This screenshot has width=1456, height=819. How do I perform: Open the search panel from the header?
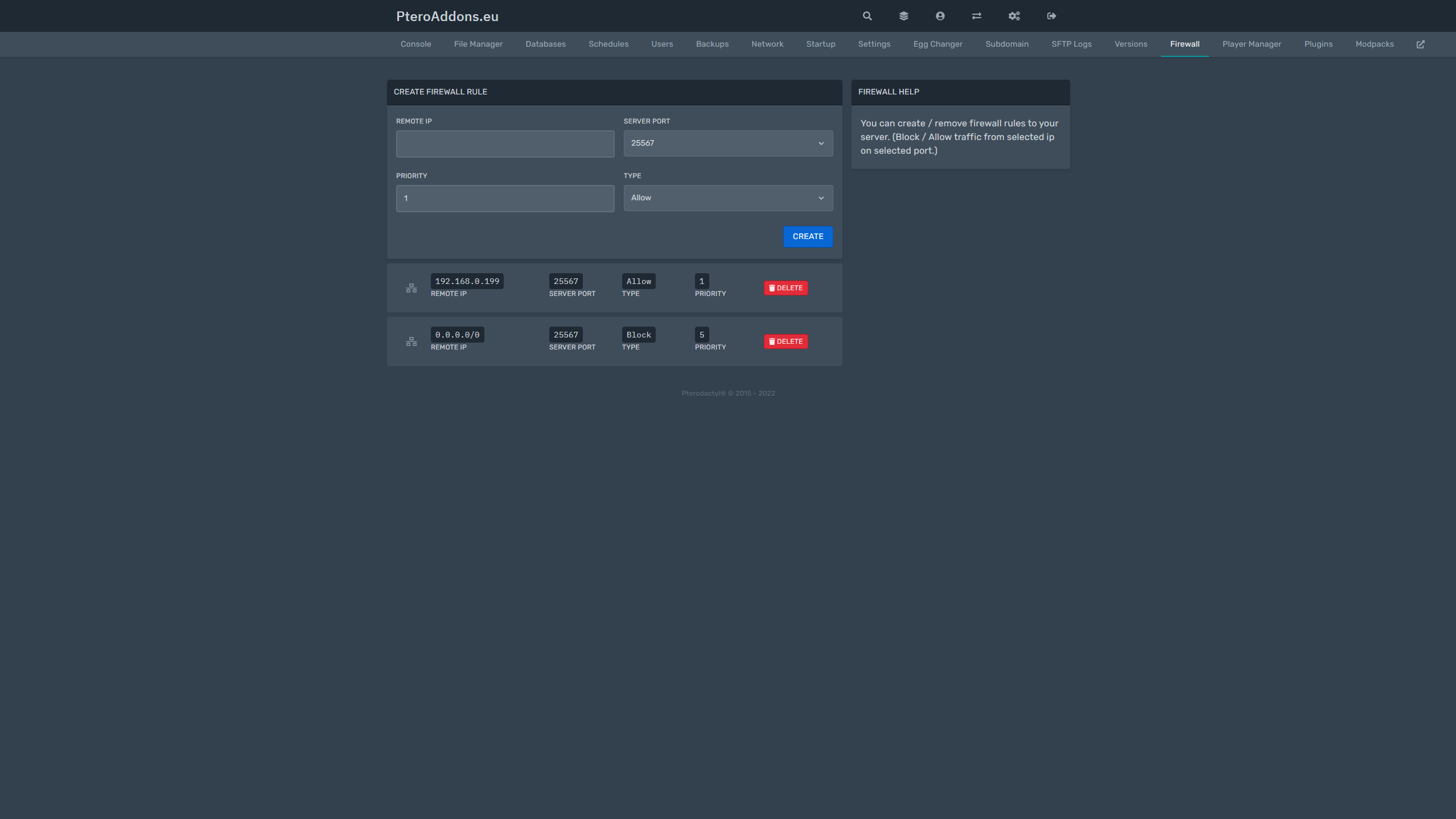(x=866, y=16)
